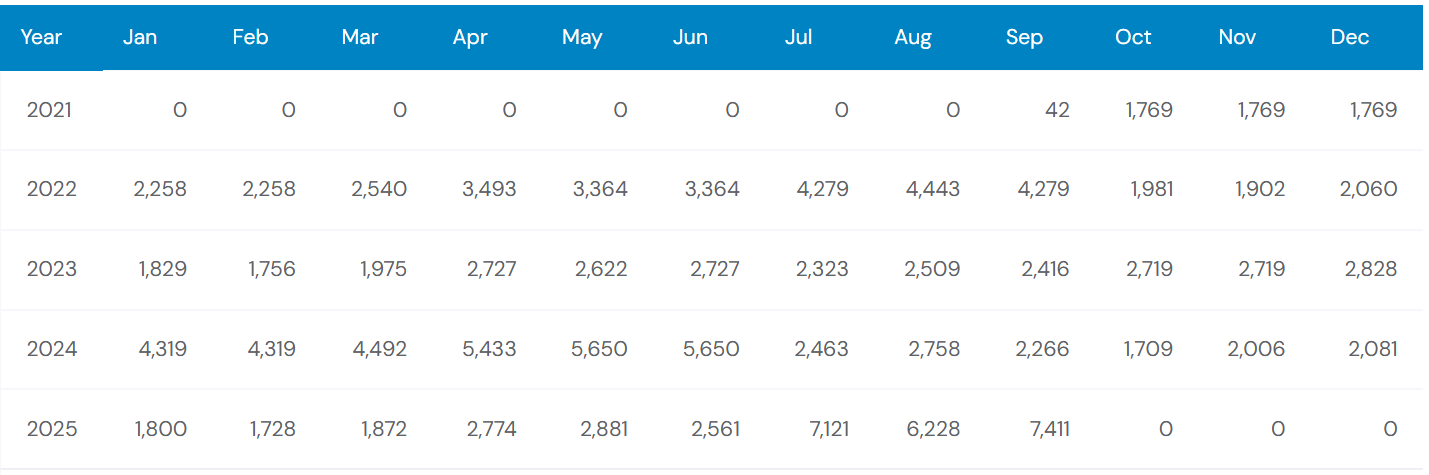Click the Oct column header
Image resolution: width=1429 pixels, height=475 pixels.
[x=1133, y=37]
